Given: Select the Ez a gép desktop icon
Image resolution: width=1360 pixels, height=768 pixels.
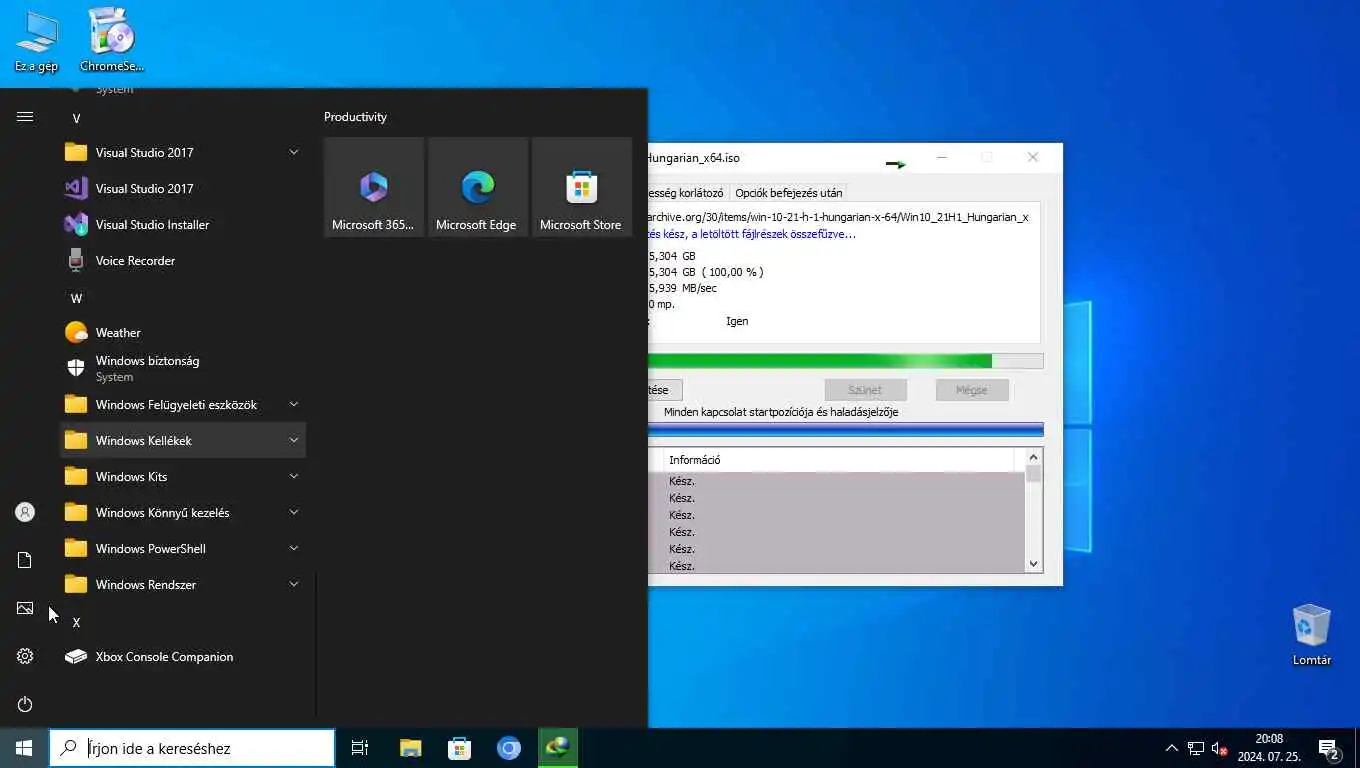Looking at the screenshot, I should point(36,41).
